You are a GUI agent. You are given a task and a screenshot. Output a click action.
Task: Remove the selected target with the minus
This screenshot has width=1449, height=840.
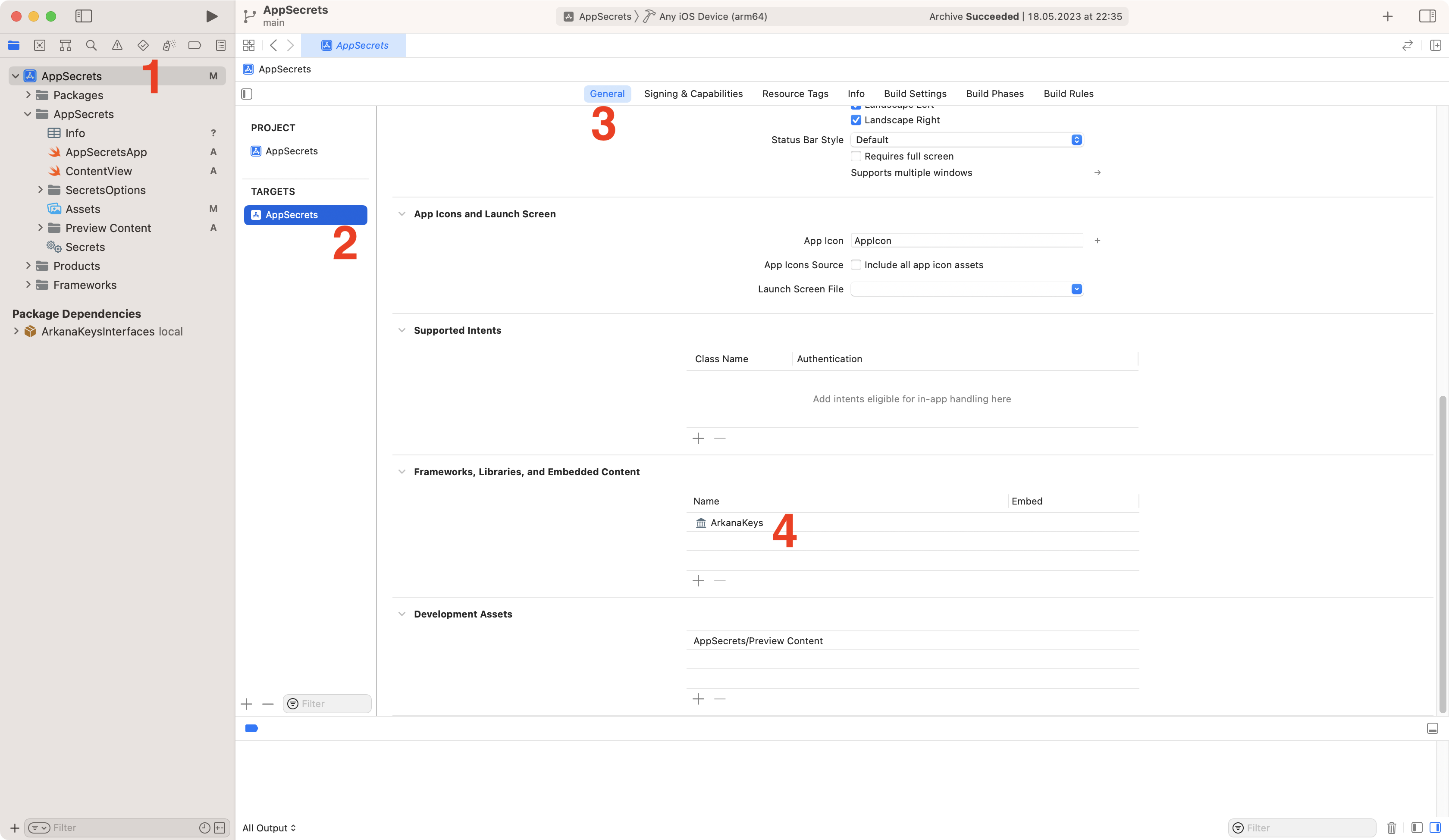click(268, 704)
